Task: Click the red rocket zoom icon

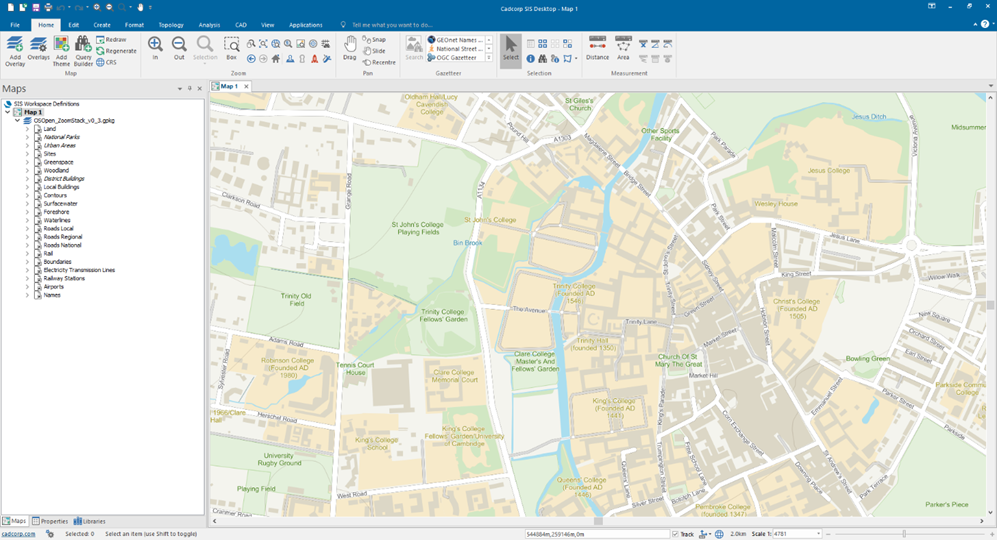Action: click(314, 59)
